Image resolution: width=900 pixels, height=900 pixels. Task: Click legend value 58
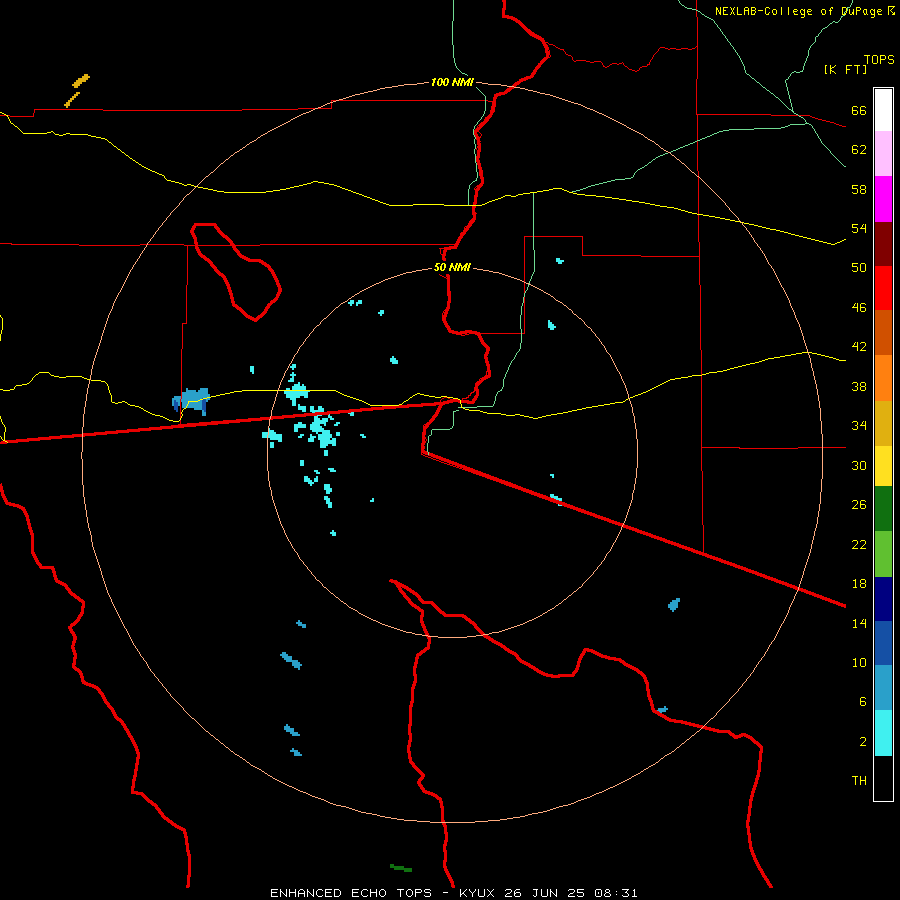859,189
